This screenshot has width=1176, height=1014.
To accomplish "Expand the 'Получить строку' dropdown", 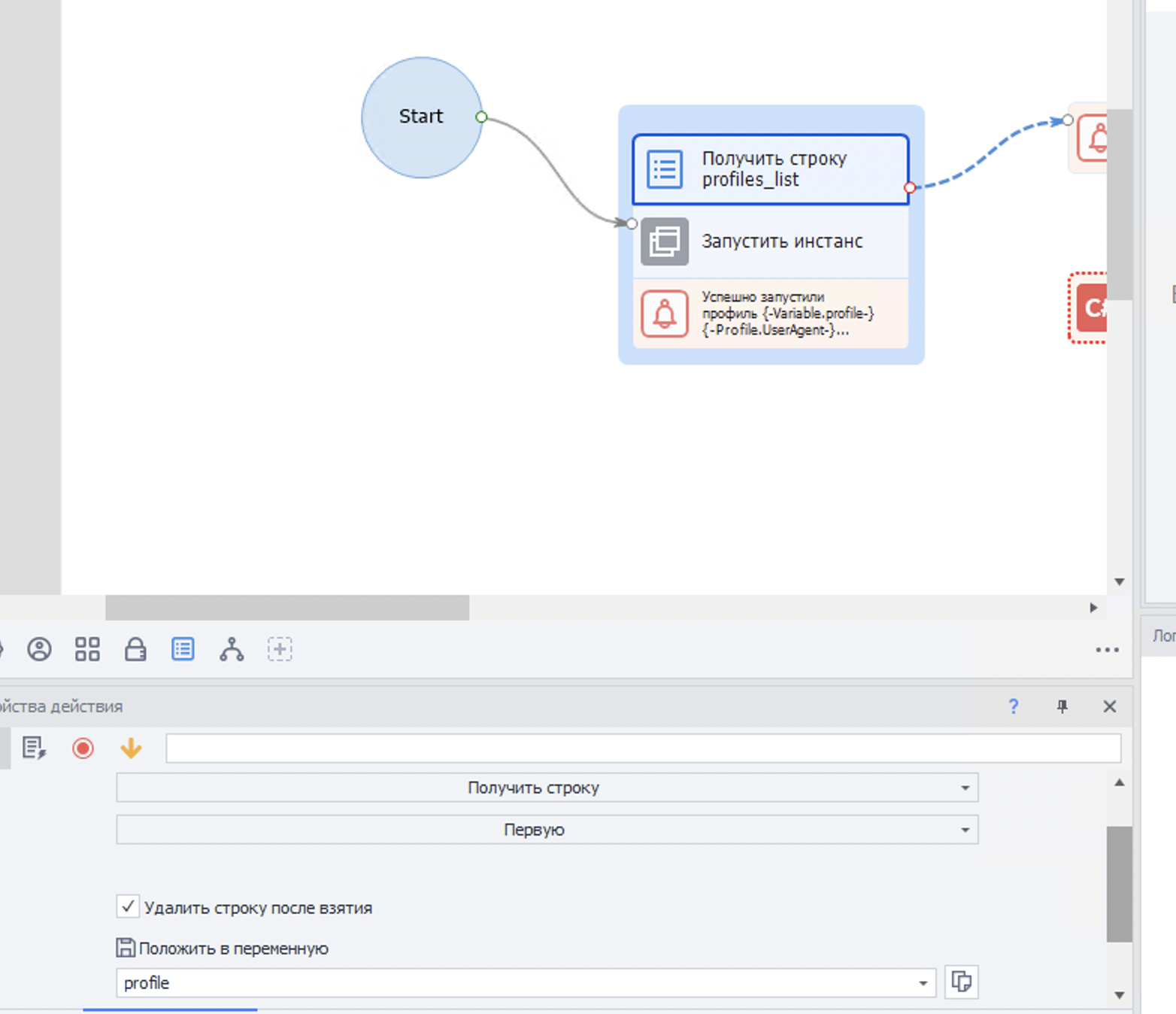I will pyautogui.click(x=965, y=788).
